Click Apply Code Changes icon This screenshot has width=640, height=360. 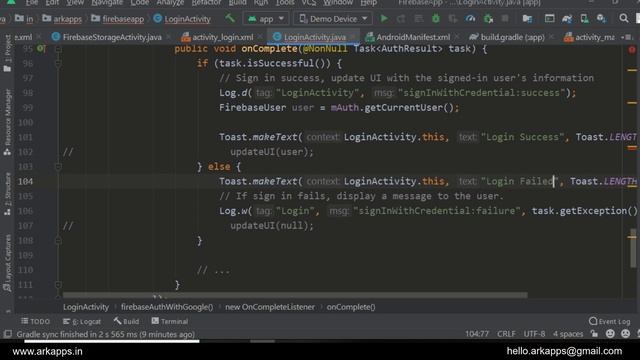[x=418, y=19]
